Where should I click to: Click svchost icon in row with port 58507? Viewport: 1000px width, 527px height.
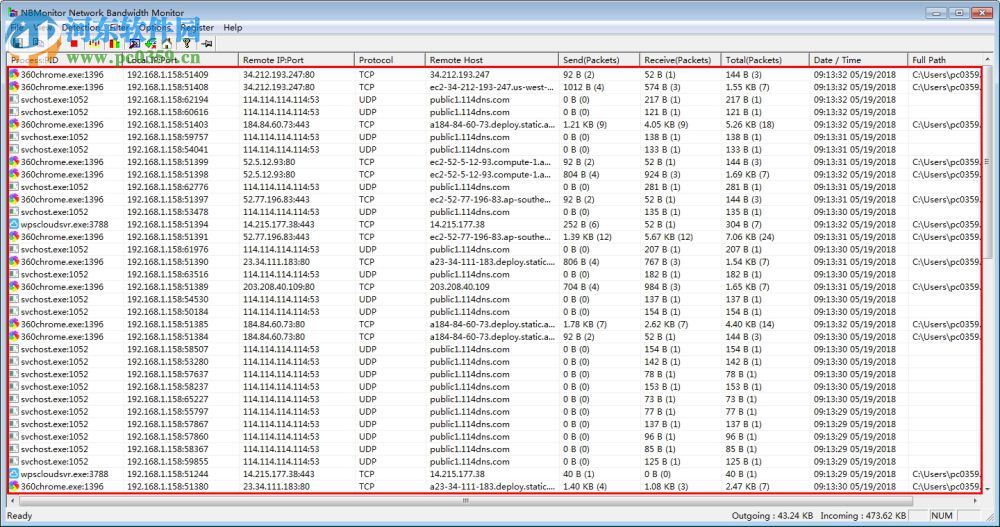(14, 349)
